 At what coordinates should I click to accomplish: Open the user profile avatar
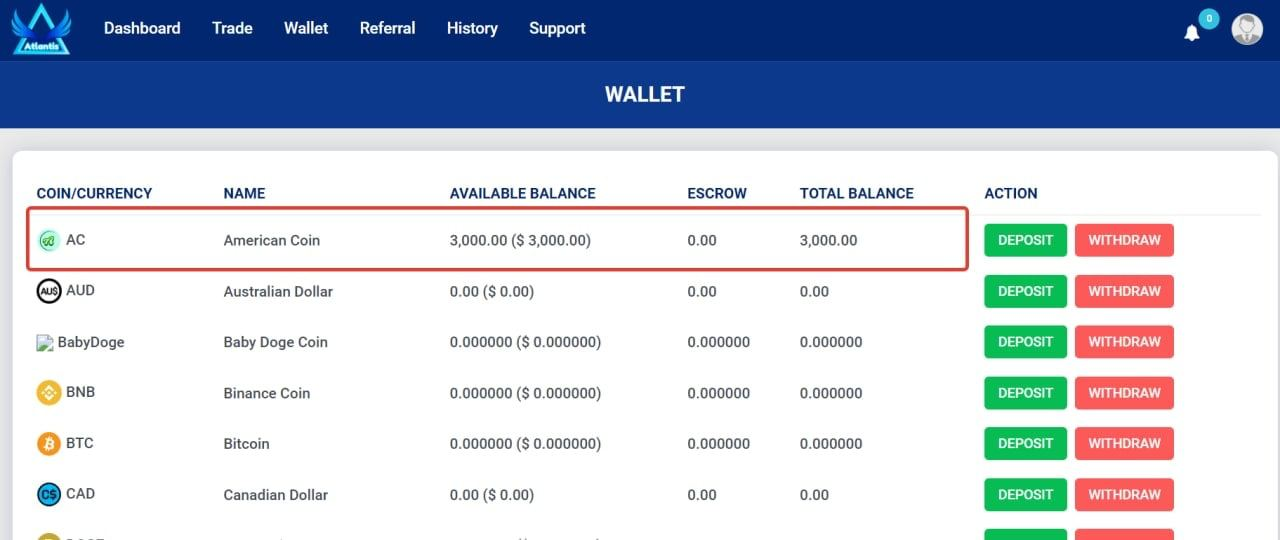click(x=1247, y=29)
